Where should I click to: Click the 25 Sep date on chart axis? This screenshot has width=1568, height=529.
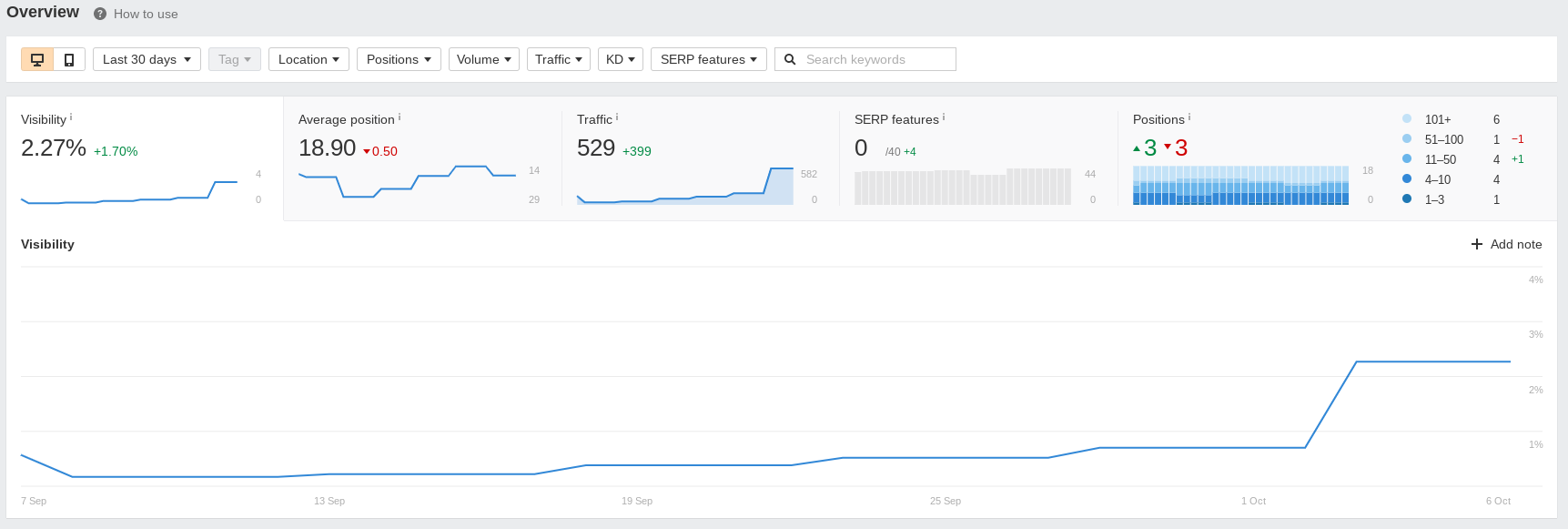(x=946, y=501)
